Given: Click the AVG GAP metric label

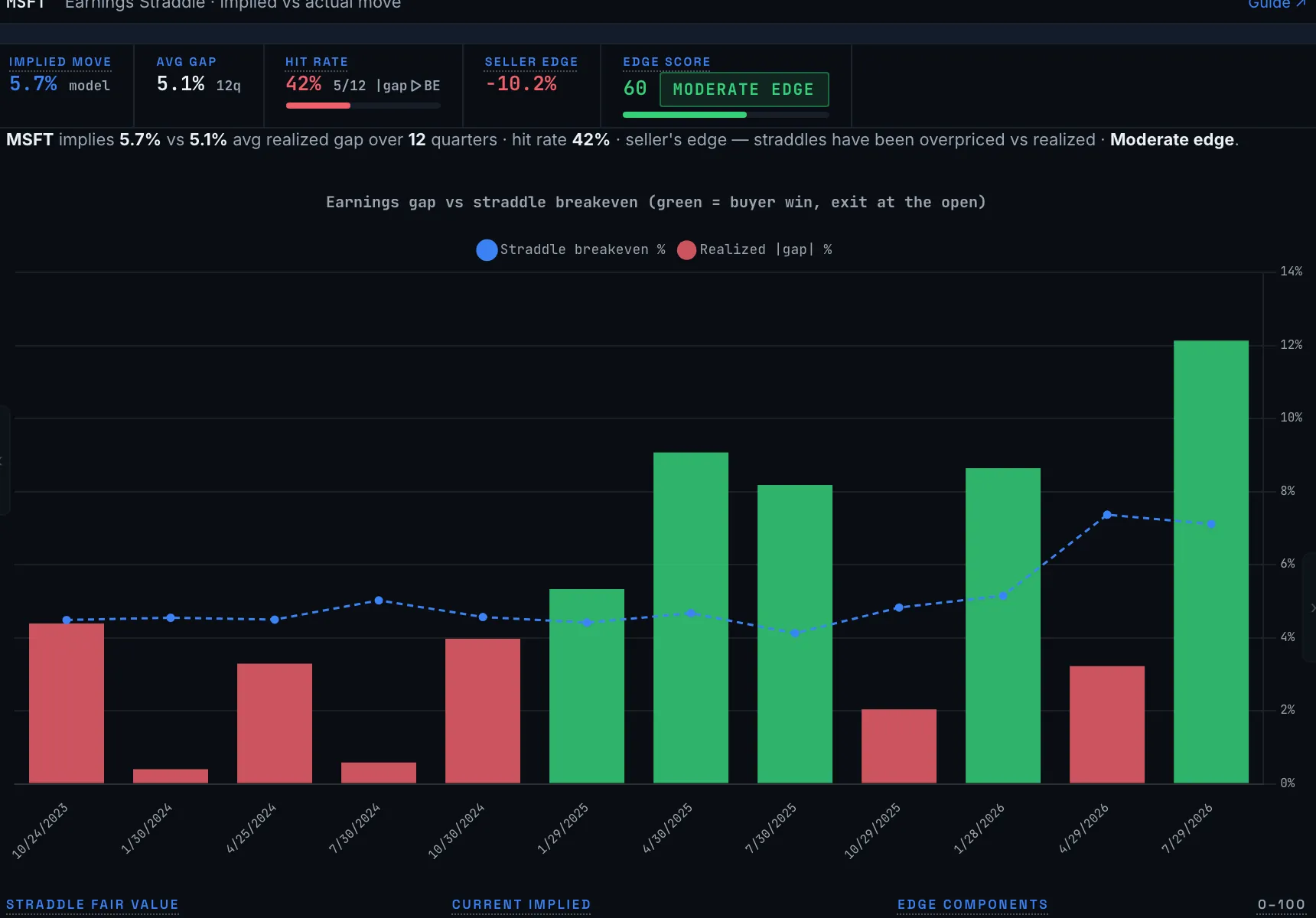Looking at the screenshot, I should 187,62.
